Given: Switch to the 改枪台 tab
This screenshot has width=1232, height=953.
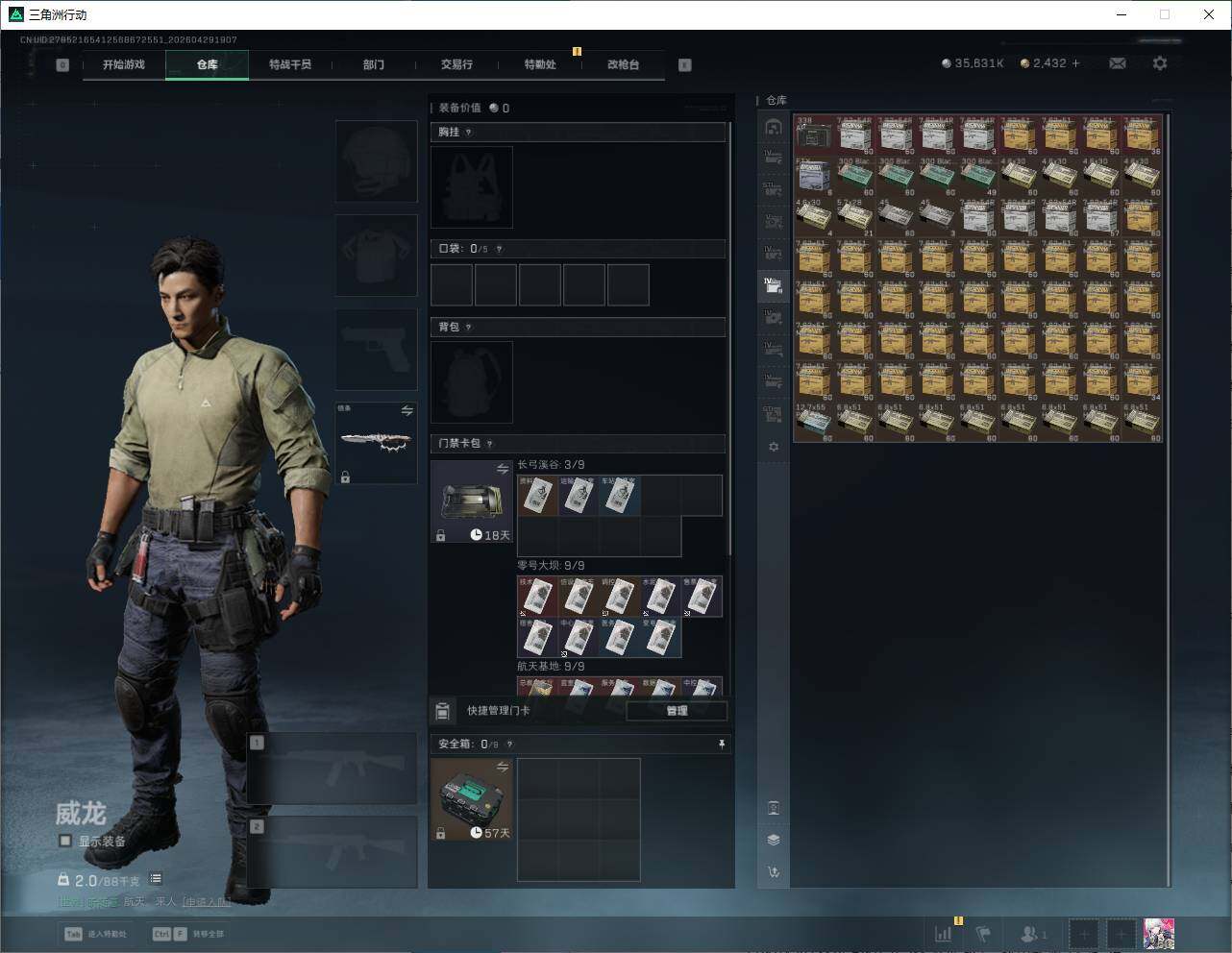Looking at the screenshot, I should (623, 64).
